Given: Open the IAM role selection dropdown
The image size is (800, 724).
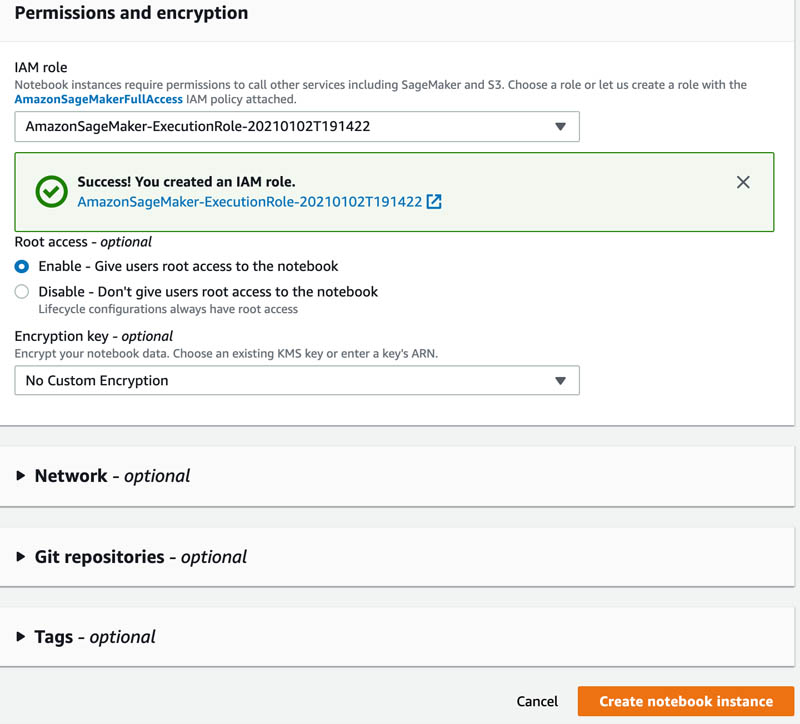Looking at the screenshot, I should coord(297,127).
